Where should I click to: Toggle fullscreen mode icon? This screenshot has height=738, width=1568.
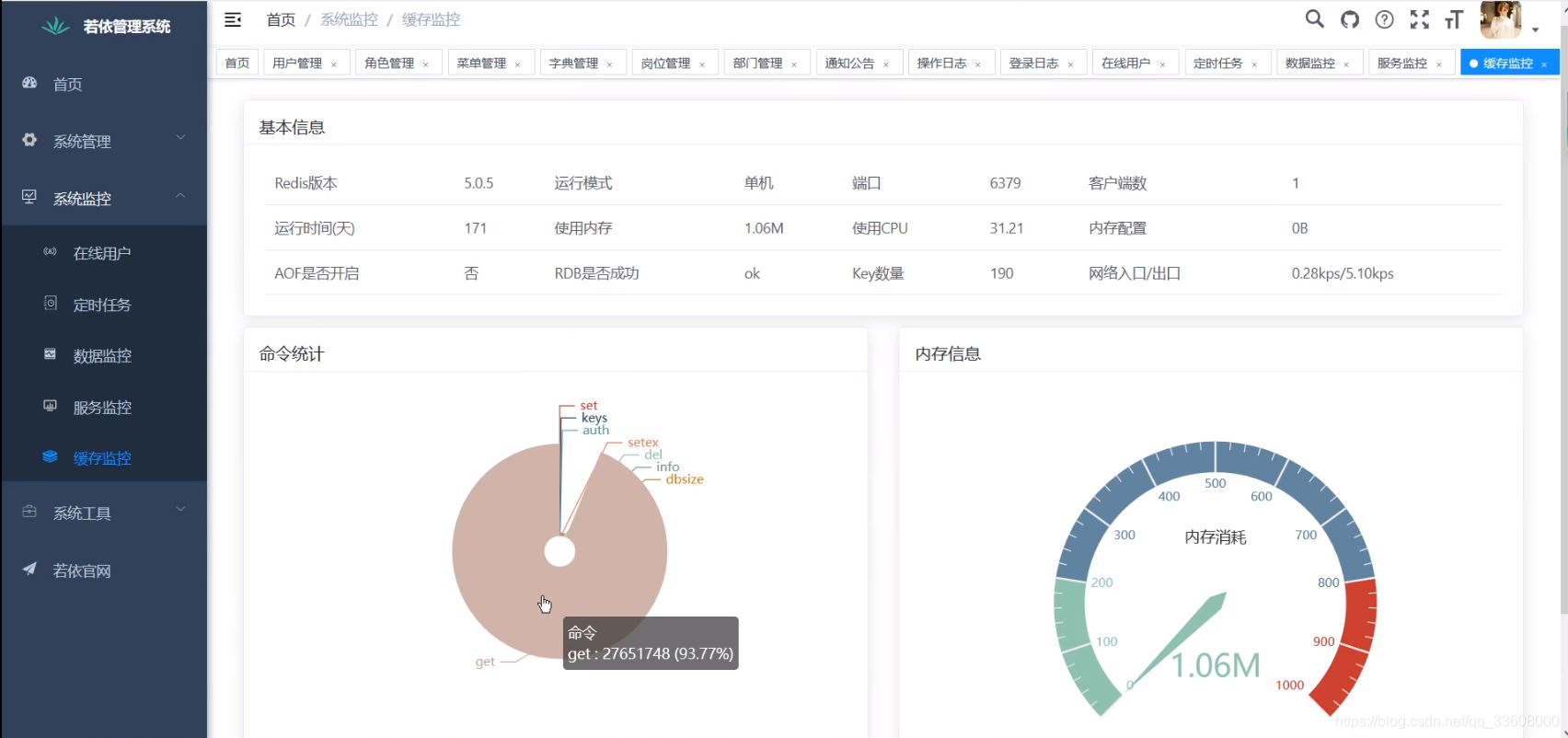[x=1420, y=19]
